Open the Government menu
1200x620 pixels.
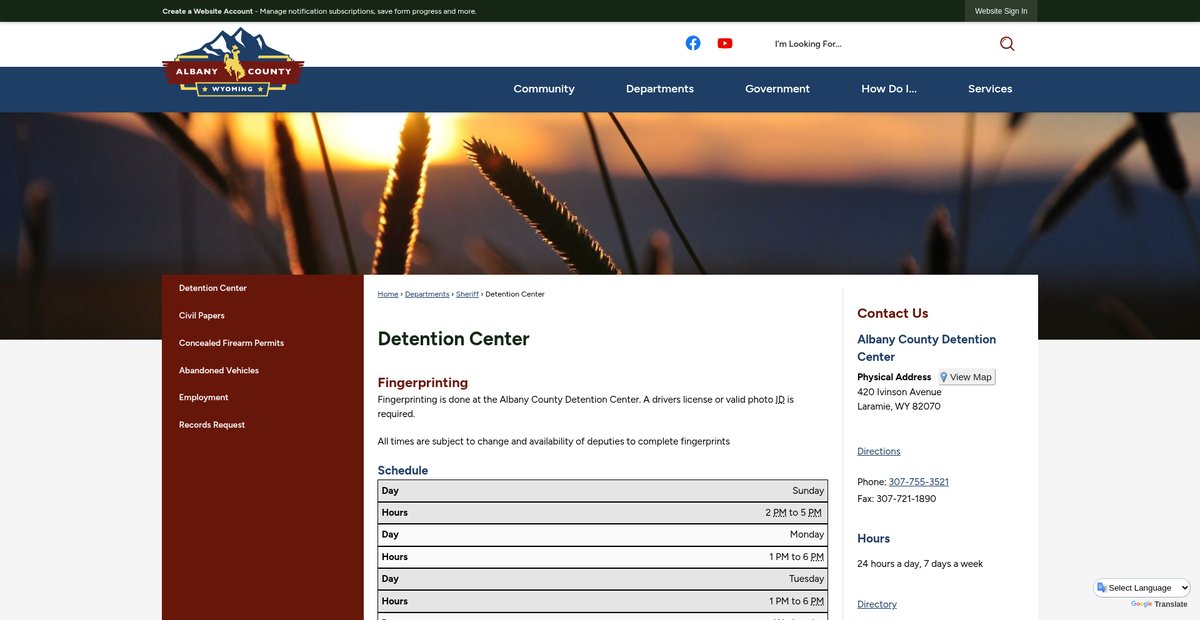(777, 89)
